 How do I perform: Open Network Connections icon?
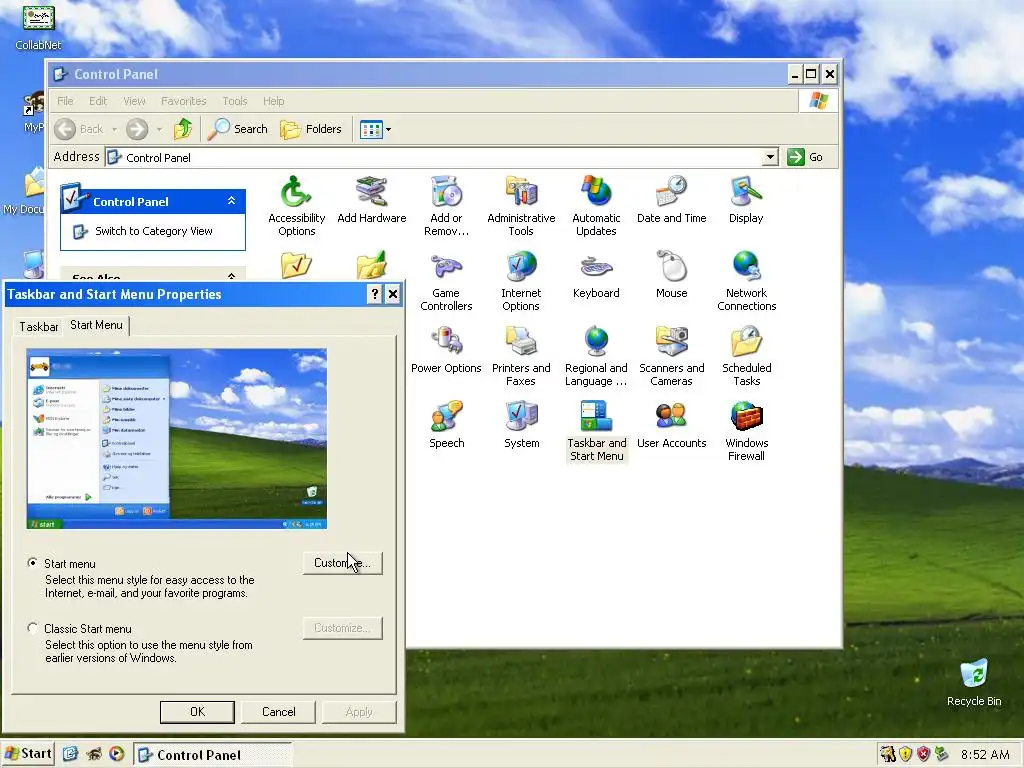pos(746,281)
